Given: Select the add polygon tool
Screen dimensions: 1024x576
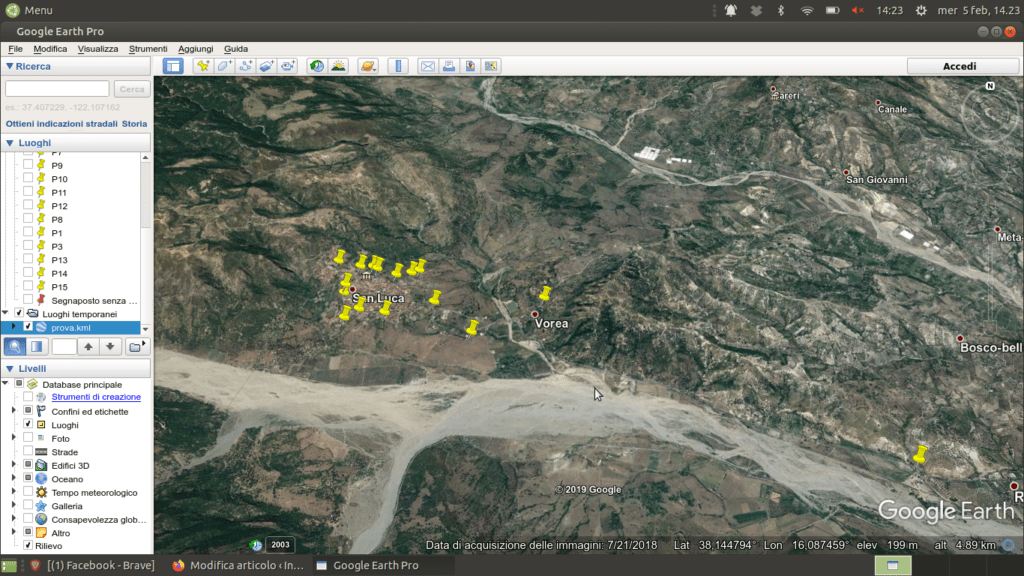Looking at the screenshot, I should click(x=224, y=66).
